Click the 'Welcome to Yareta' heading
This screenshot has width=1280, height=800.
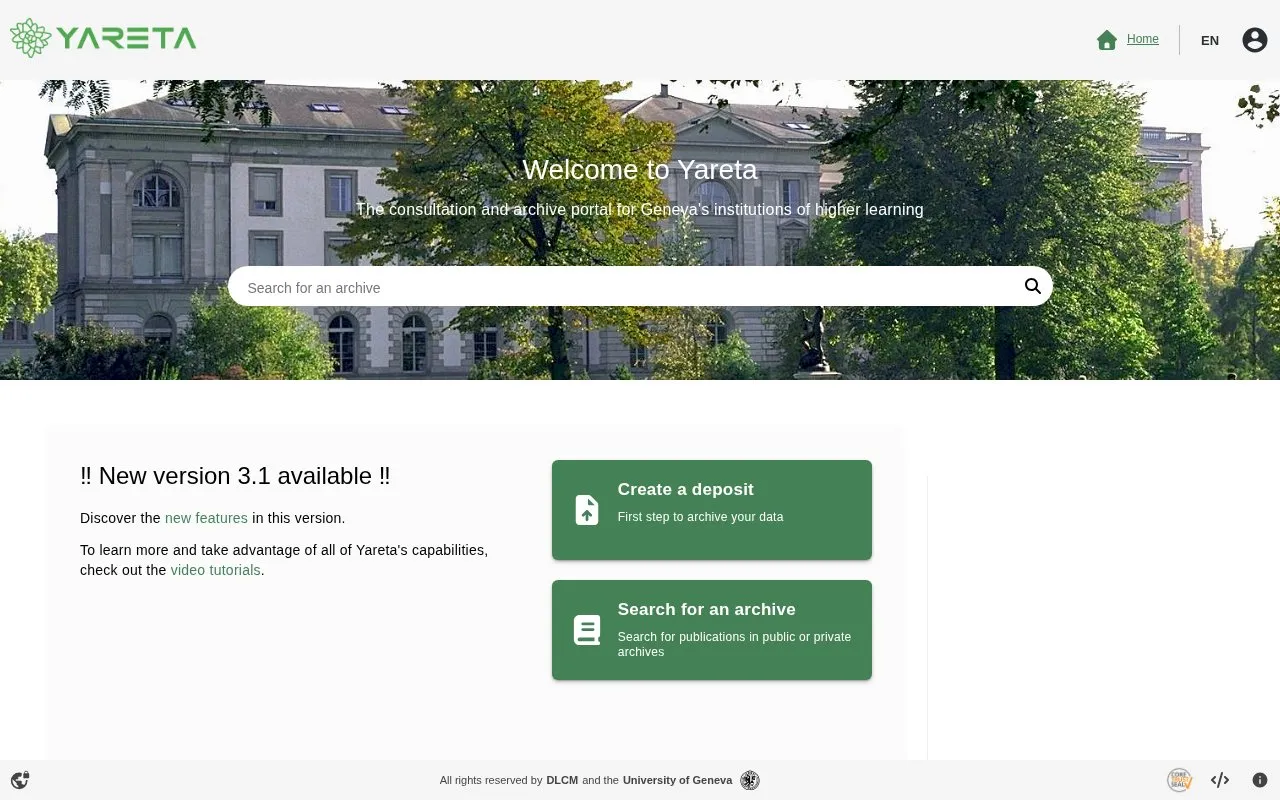(640, 170)
